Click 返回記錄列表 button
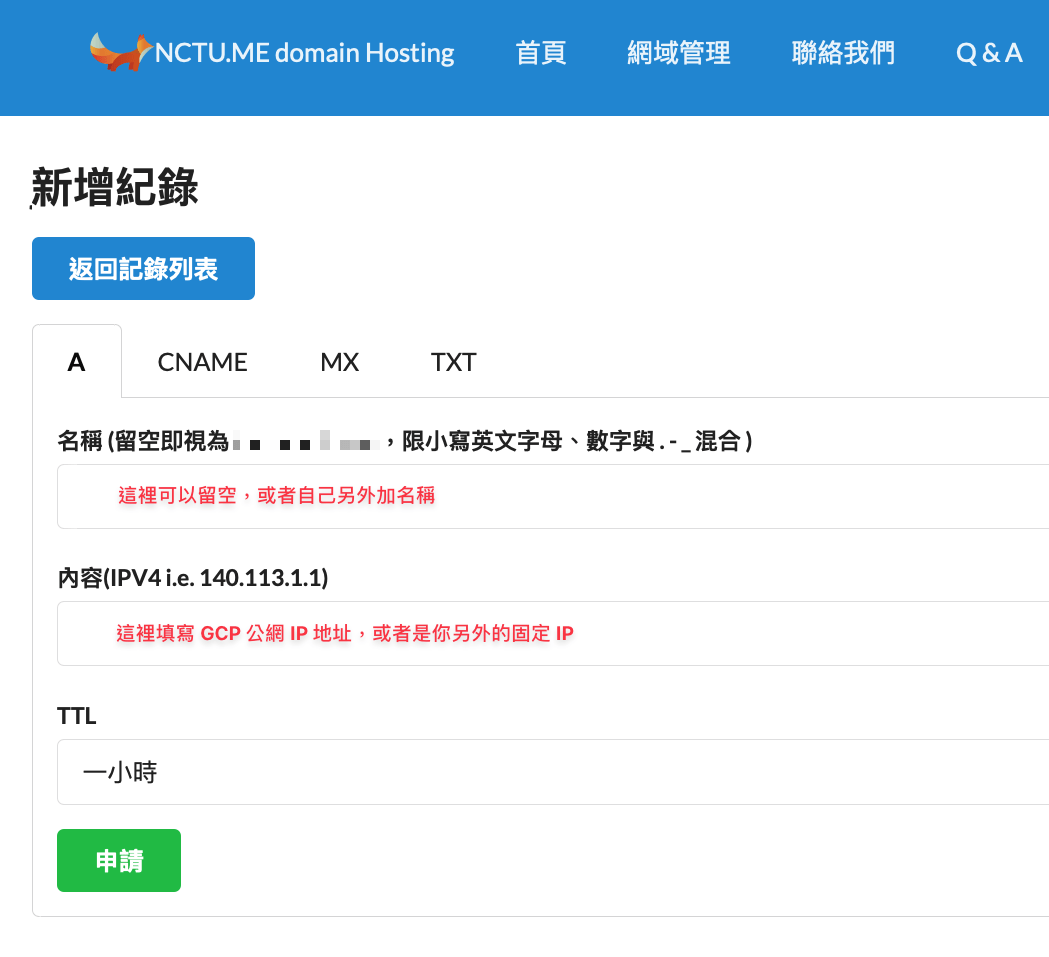 pos(143,268)
